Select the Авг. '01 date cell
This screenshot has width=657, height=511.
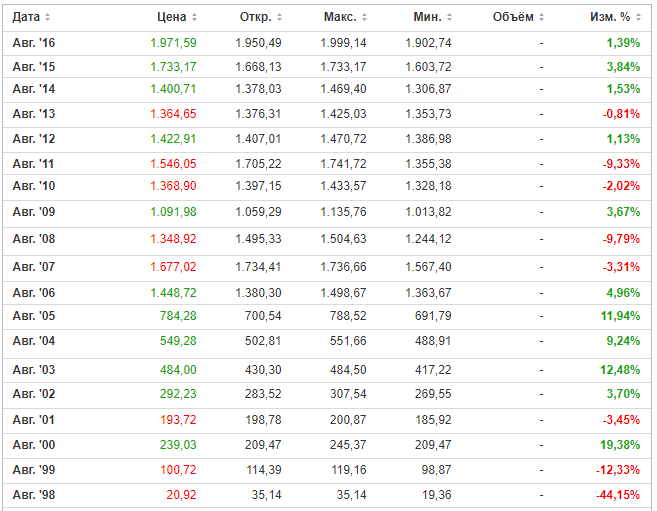pyautogui.click(x=34, y=420)
